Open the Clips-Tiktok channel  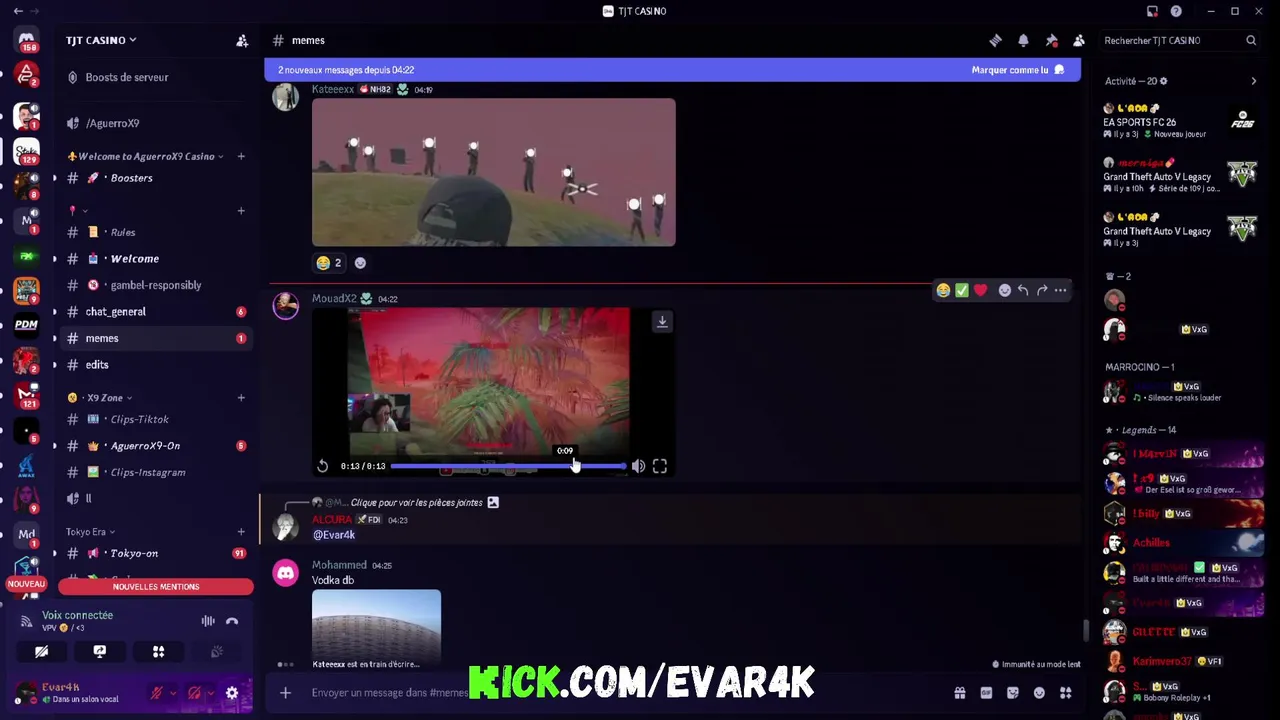pos(155,419)
